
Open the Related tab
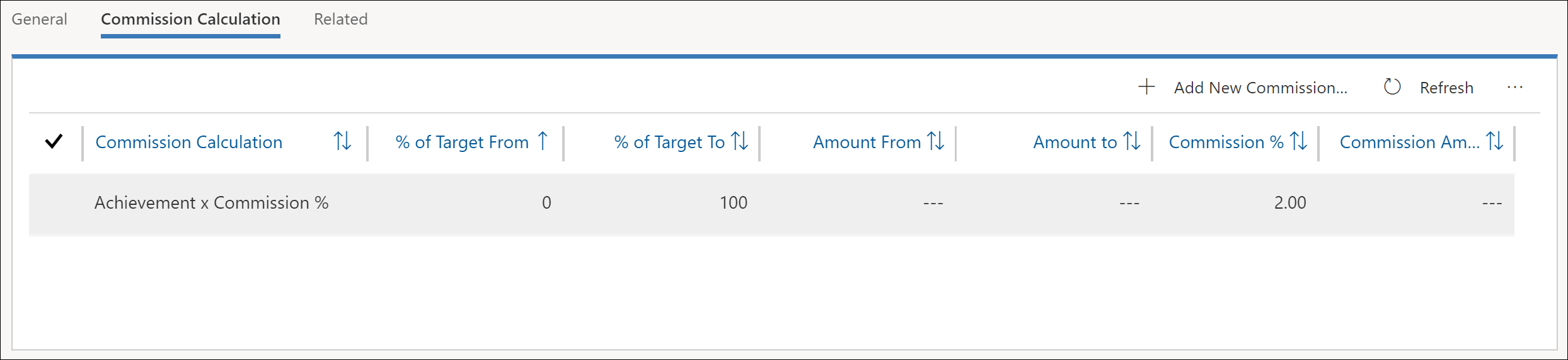(x=340, y=19)
